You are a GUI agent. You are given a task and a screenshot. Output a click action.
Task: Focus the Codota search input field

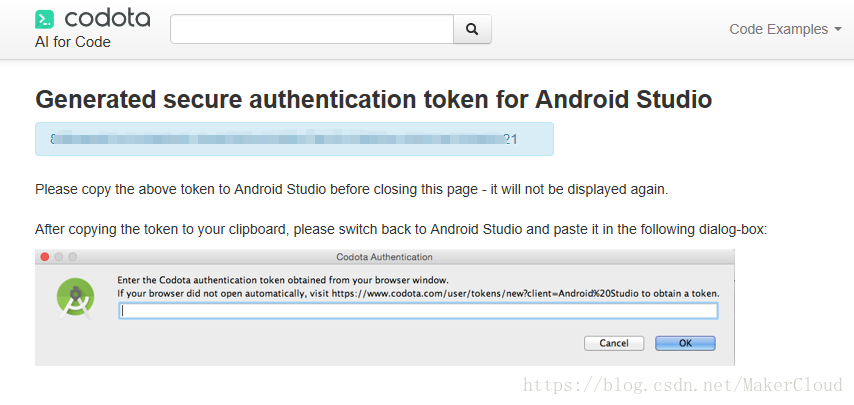tap(312, 29)
